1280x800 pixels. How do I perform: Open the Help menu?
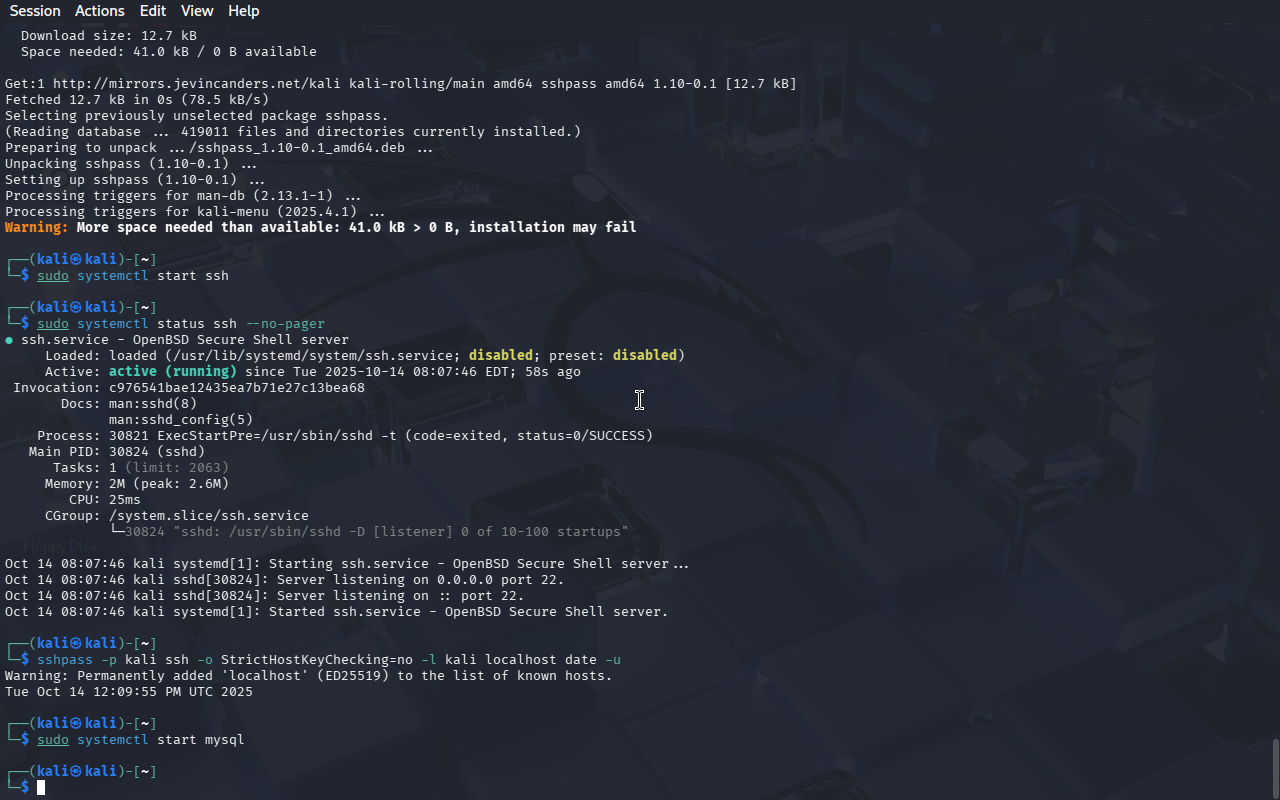pos(243,11)
